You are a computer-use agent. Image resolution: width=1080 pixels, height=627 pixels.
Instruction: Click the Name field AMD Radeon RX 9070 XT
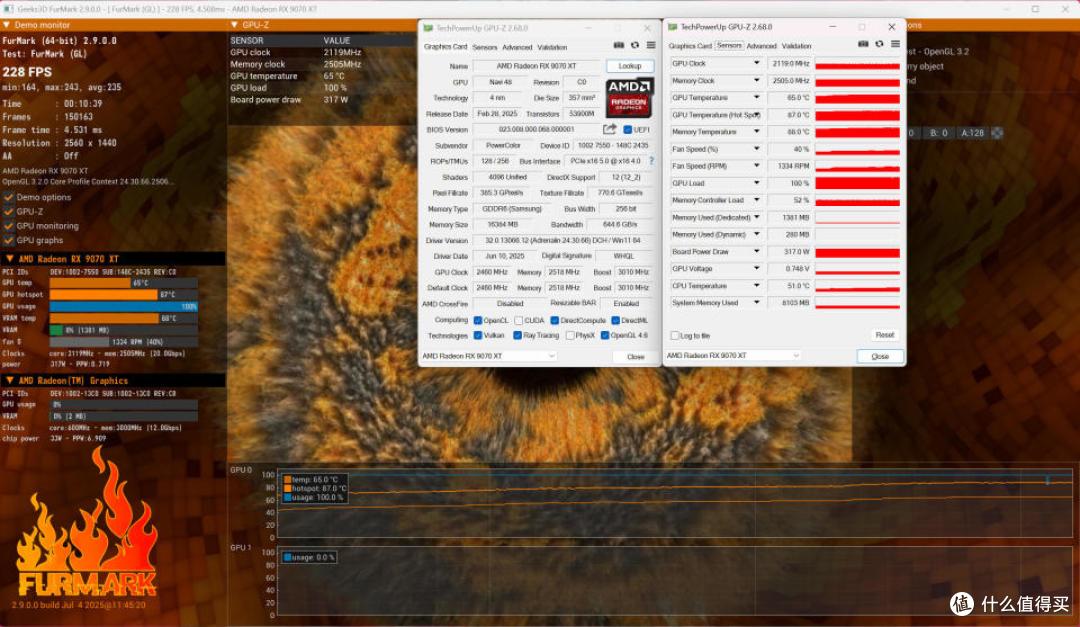pyautogui.click(x=537, y=66)
